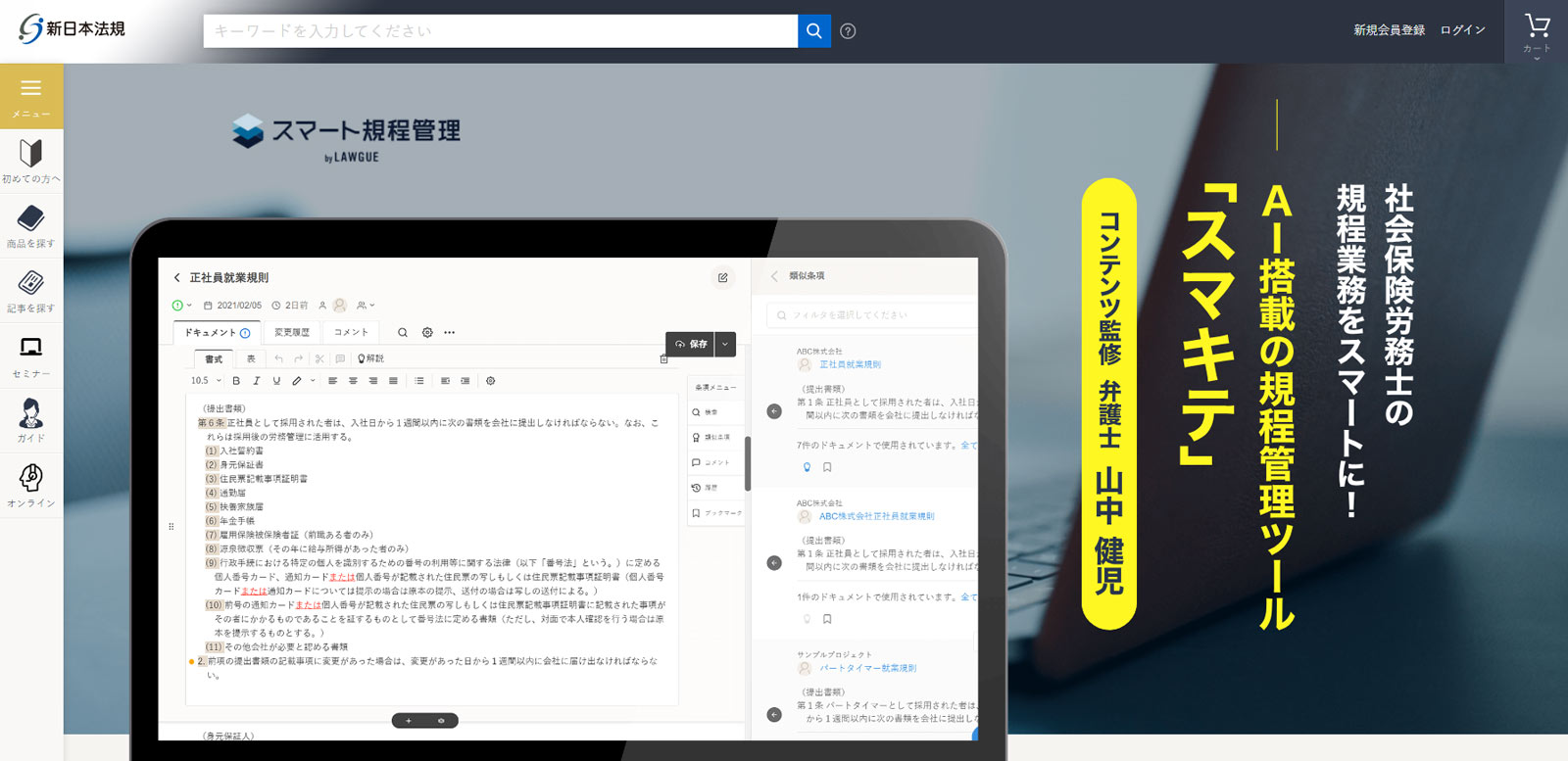Select the 表 toolbar tab

click(251, 359)
